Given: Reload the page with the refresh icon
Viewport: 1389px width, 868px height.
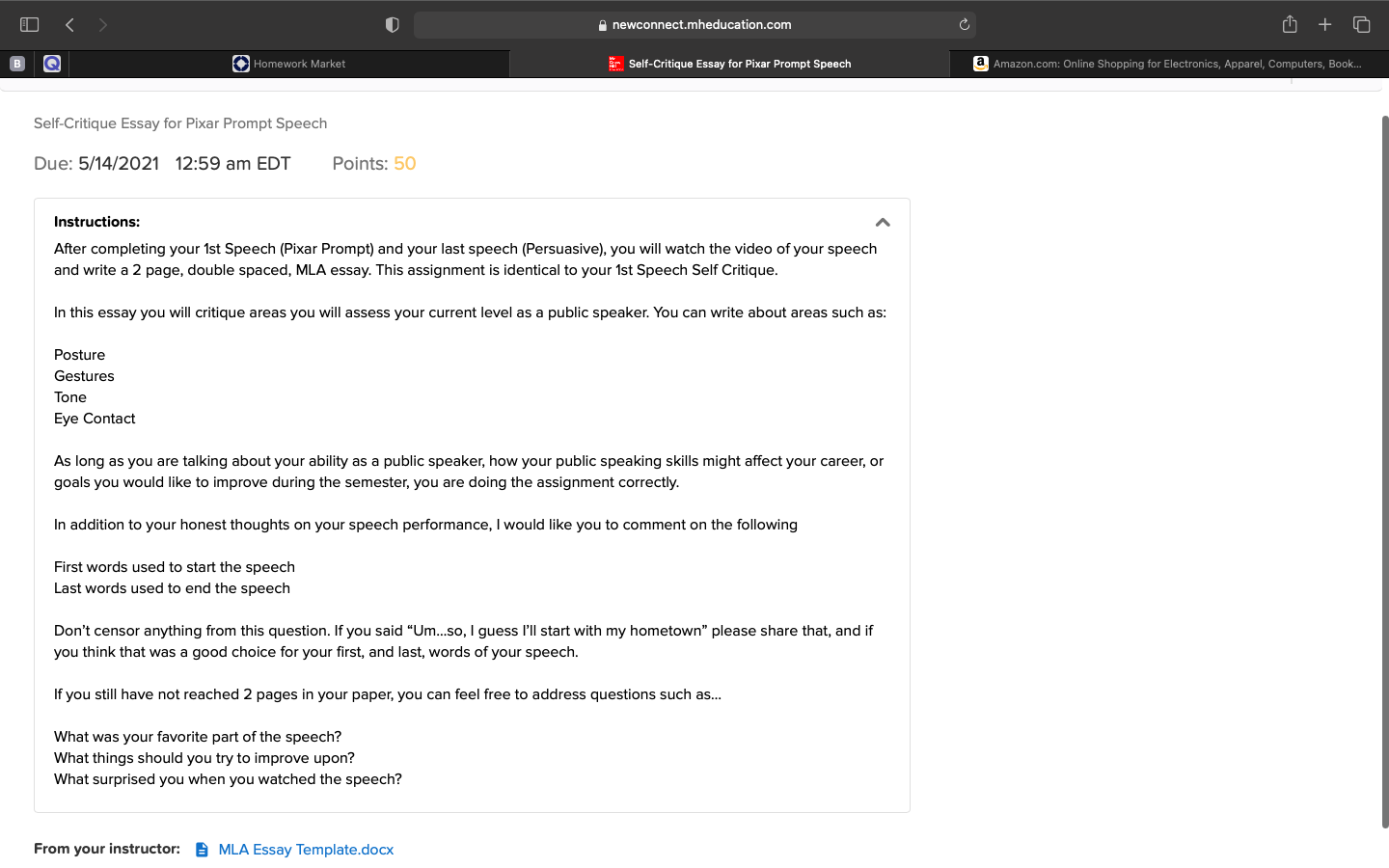Looking at the screenshot, I should [964, 25].
